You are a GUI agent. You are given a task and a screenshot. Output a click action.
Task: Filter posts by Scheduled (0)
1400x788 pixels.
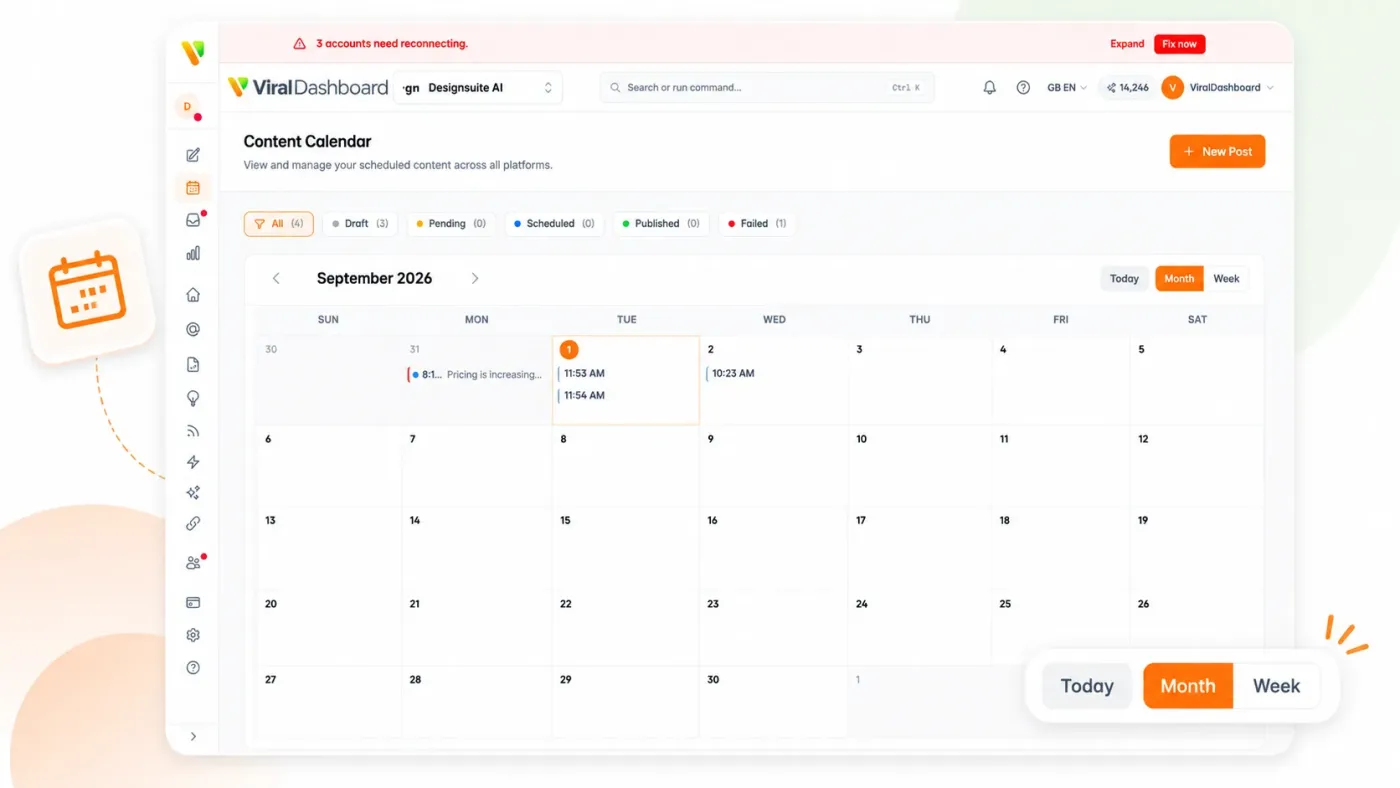coord(554,224)
